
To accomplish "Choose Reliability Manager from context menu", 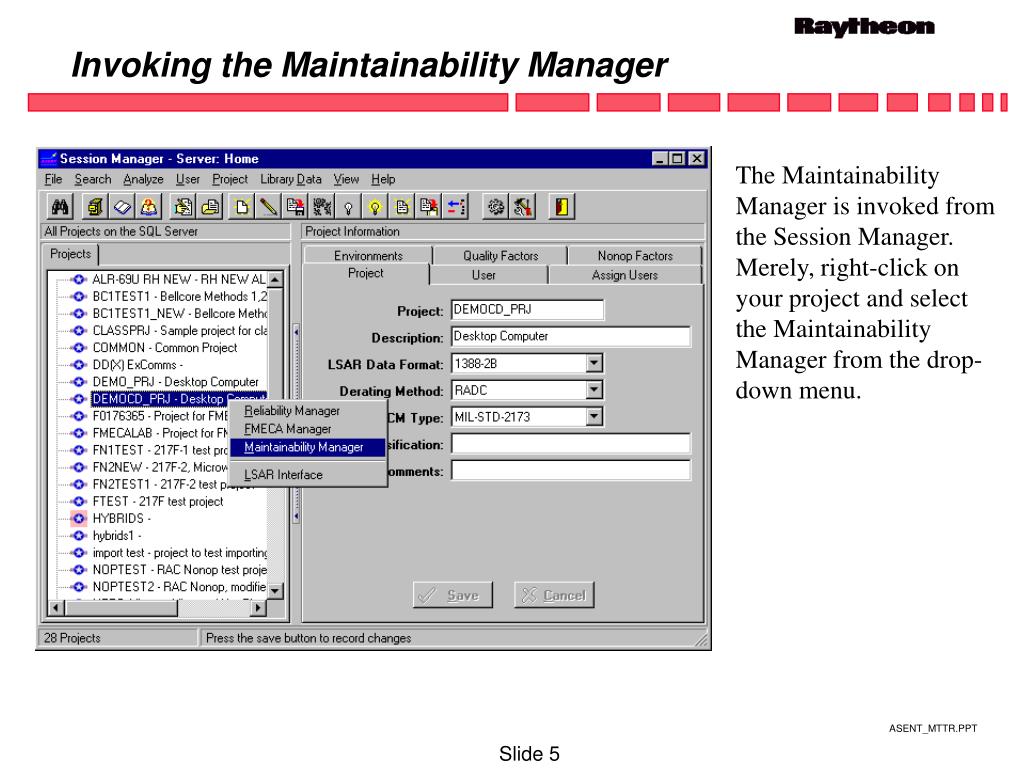I will click(x=307, y=411).
